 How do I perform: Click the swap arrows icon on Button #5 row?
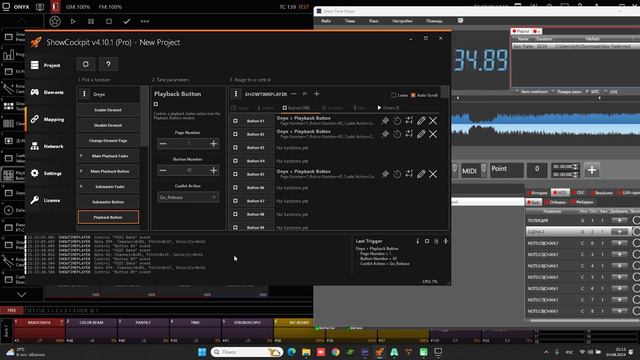[x=409, y=174]
